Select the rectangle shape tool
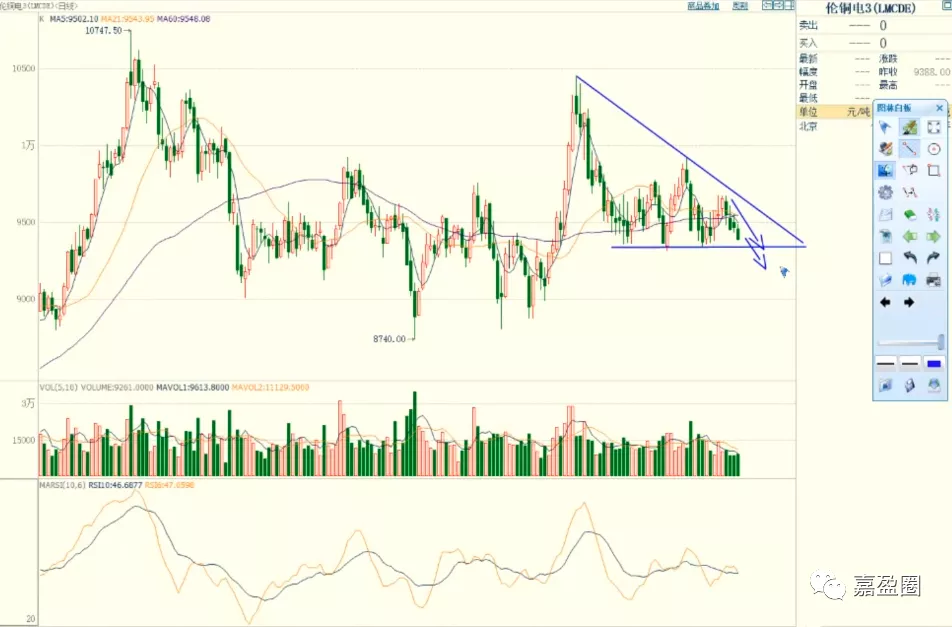Viewport: 952px width, 627px height. [934, 171]
